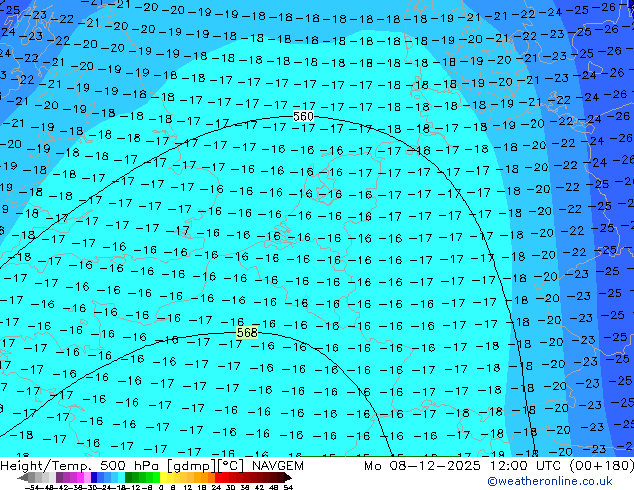
Task: Click the dark blue swatch in the legend
Action: click(x=94, y=477)
